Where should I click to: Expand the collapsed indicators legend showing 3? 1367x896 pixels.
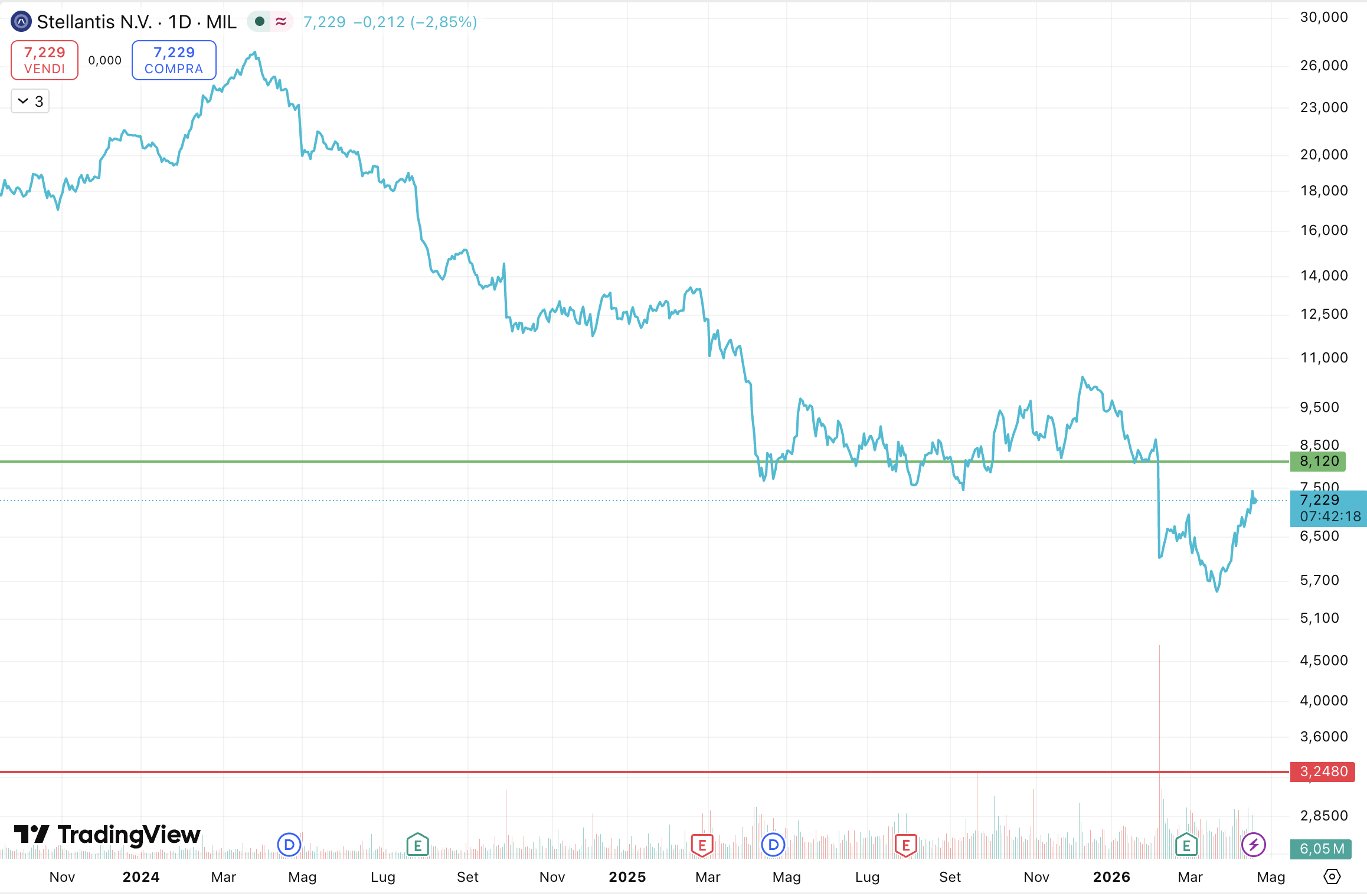click(30, 102)
